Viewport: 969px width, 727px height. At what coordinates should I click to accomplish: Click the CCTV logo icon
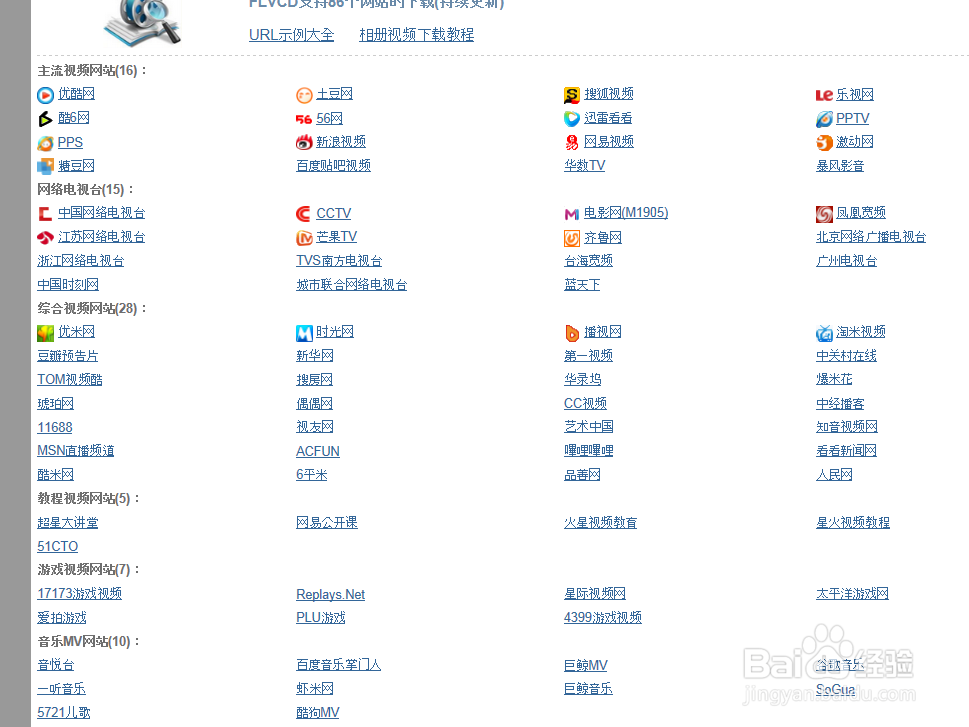303,214
